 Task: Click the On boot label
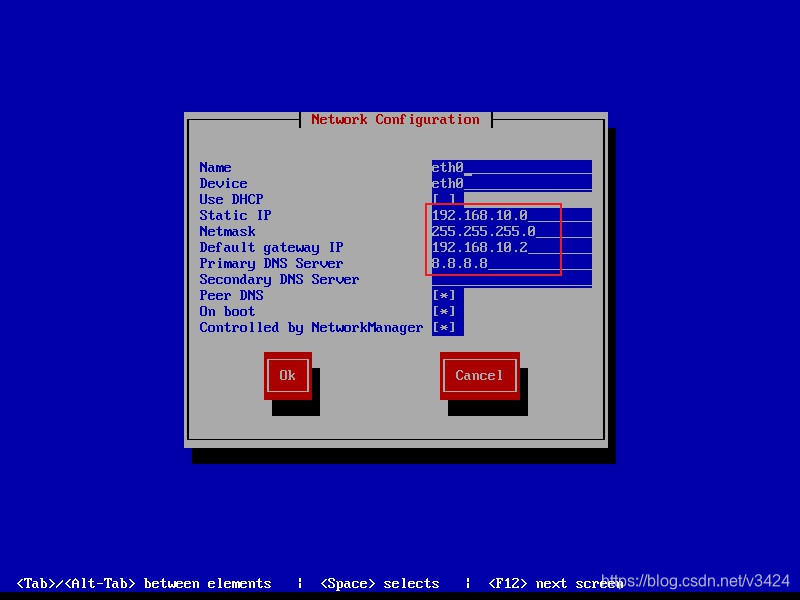[227, 311]
